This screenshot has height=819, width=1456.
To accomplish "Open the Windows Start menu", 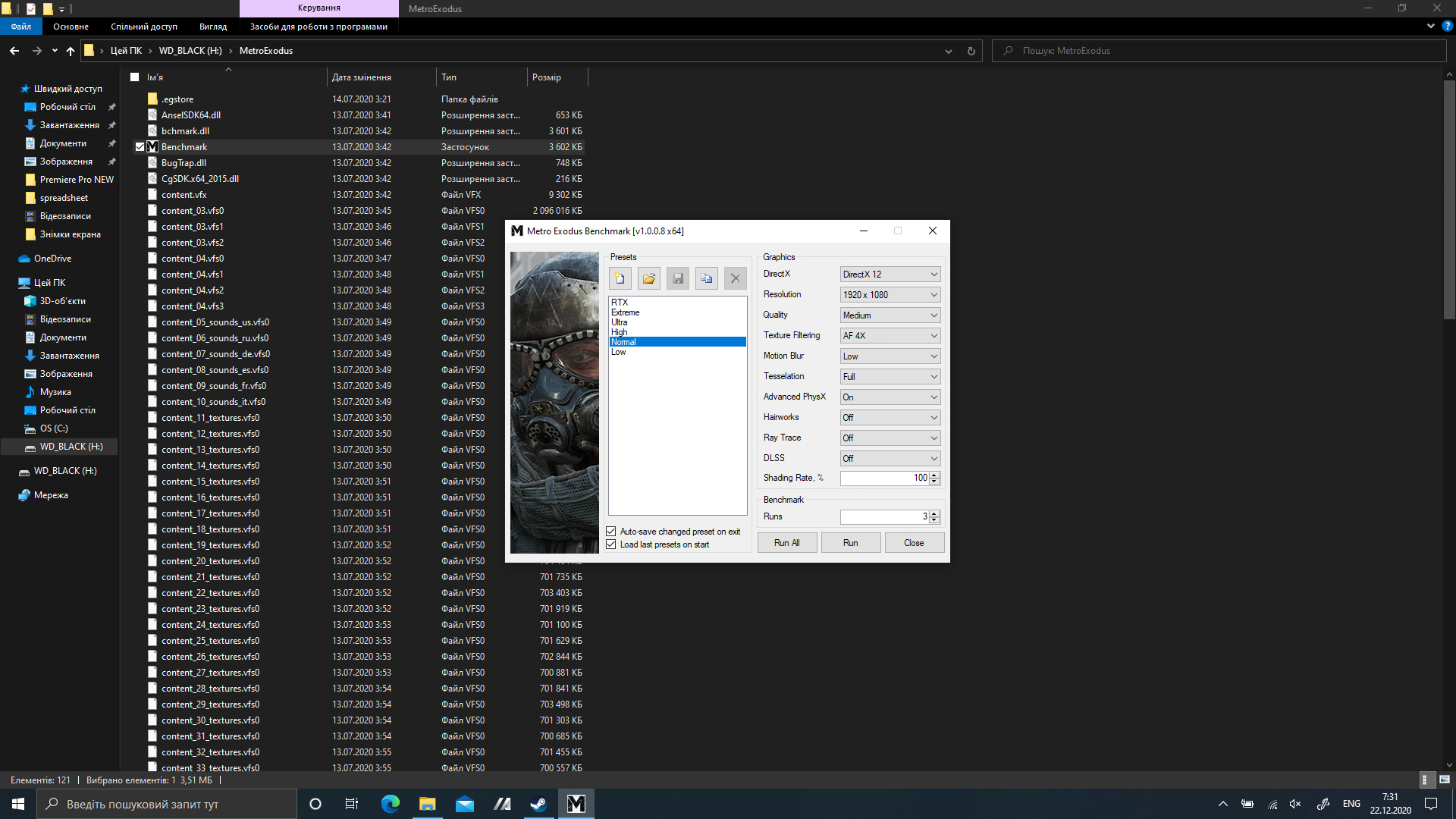I will tap(18, 804).
